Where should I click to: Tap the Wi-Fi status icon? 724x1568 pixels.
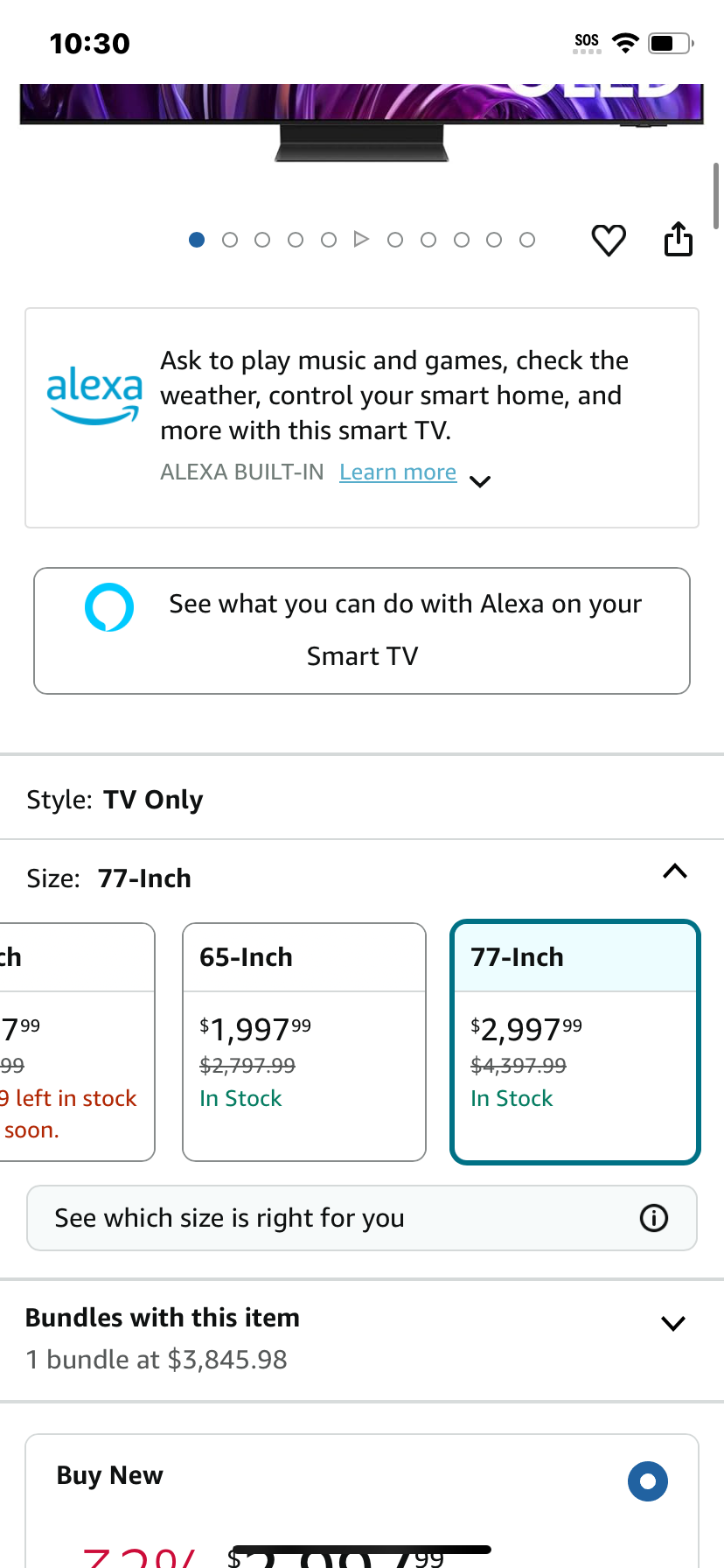(625, 43)
